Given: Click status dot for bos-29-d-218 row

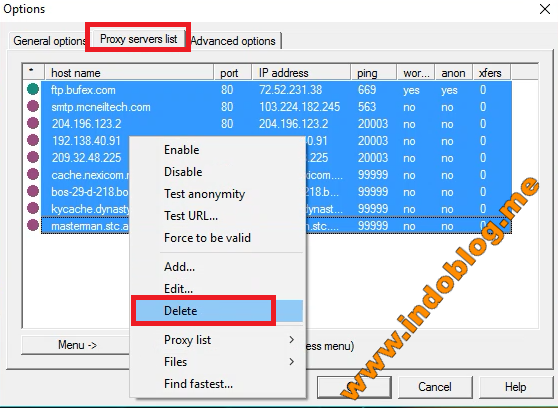Looking at the screenshot, I should point(33,191).
